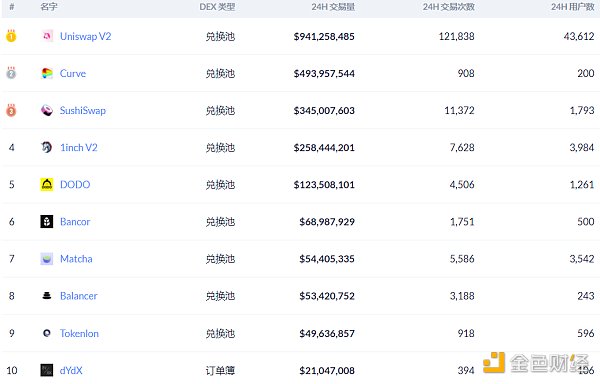Viewport: 600px width, 384px height.
Task: Click the Balancer stacked-stones icon
Action: (x=47, y=296)
